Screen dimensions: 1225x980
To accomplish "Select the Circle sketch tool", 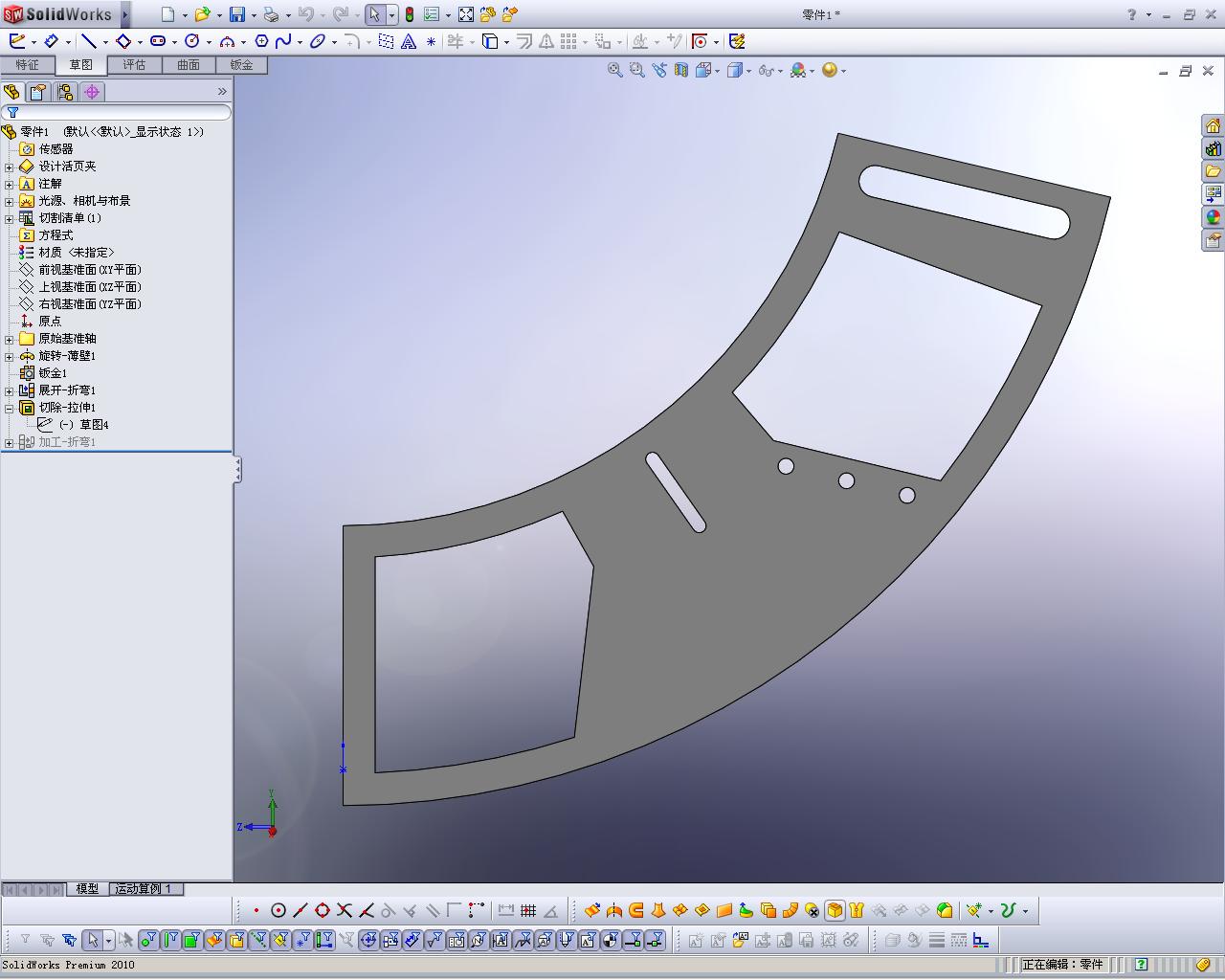I will tap(191, 41).
